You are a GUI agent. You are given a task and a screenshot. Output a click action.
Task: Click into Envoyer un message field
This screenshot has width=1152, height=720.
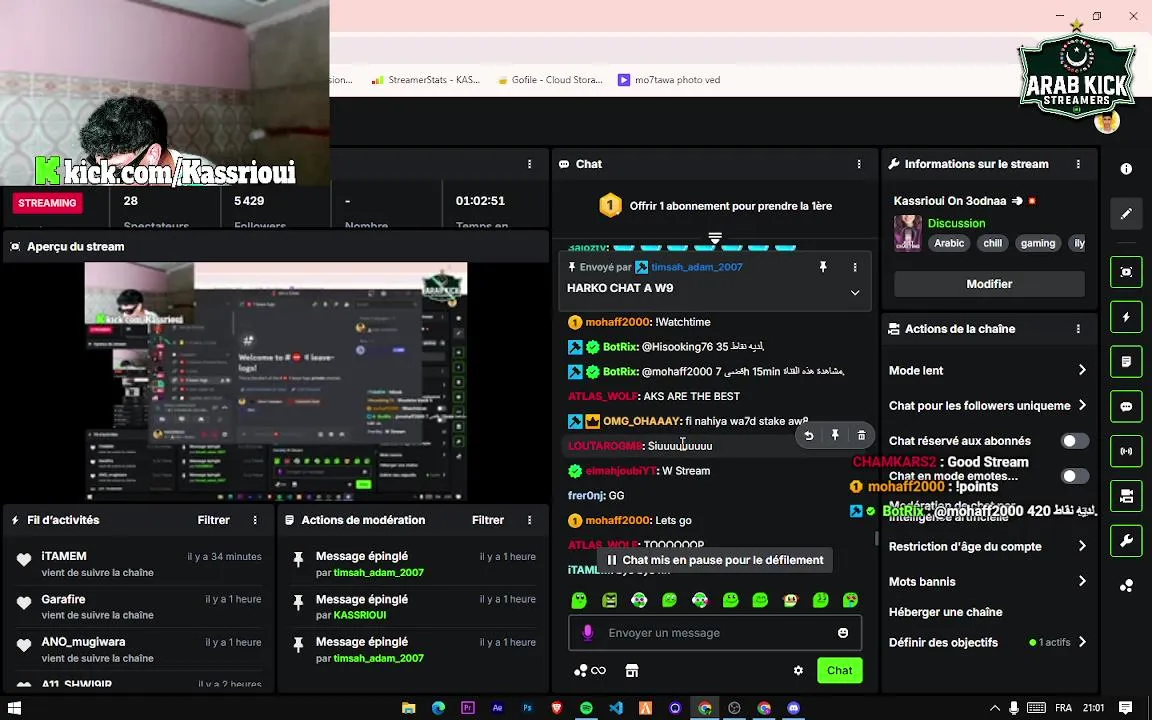[715, 633]
